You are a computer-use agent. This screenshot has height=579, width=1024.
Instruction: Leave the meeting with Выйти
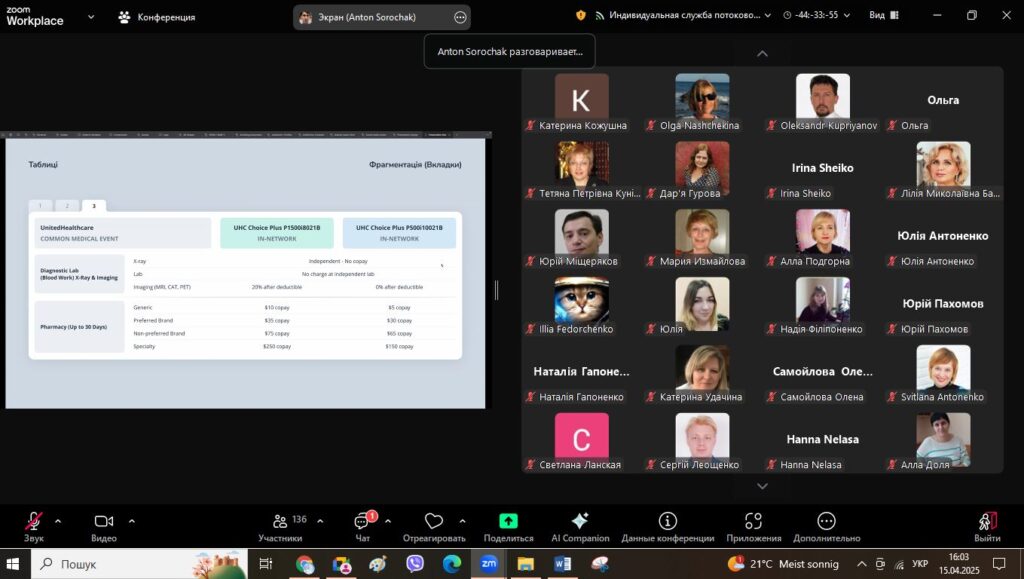click(x=987, y=527)
